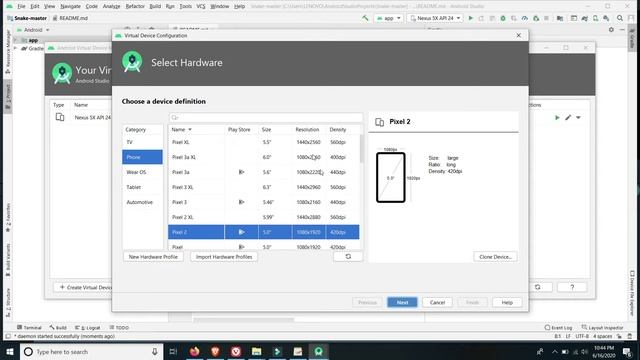The image size is (640, 360).
Task: Open the app run configuration dropdown
Action: 389,18
